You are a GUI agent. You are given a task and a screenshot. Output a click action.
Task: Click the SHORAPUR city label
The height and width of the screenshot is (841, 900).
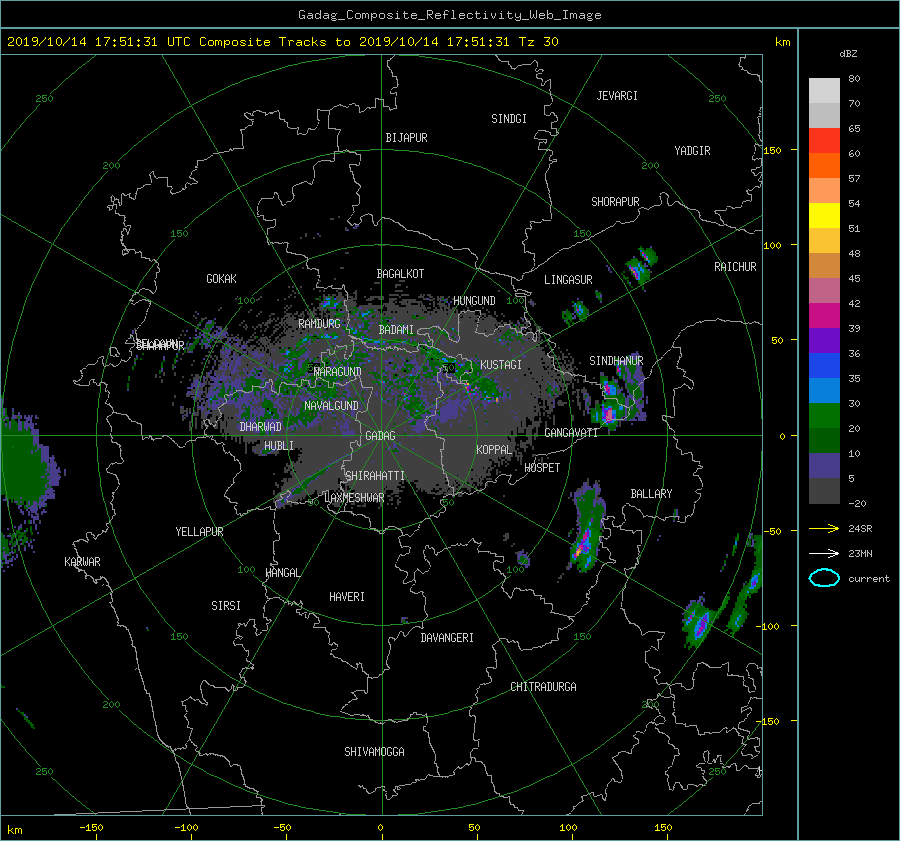click(615, 202)
